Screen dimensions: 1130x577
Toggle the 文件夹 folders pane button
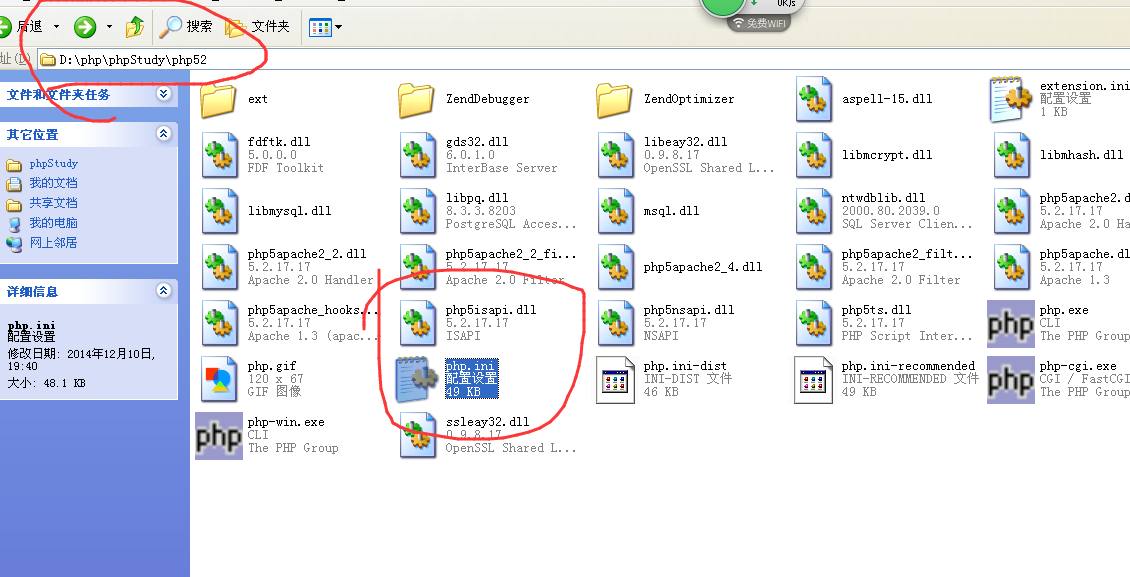(257, 27)
